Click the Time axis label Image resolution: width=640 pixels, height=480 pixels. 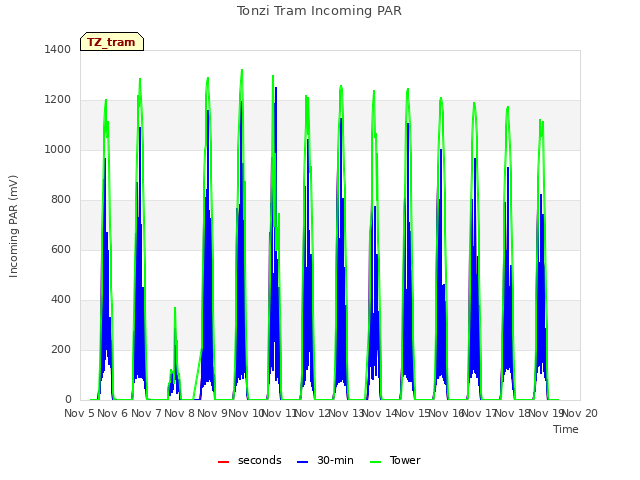pyautogui.click(x=566, y=429)
